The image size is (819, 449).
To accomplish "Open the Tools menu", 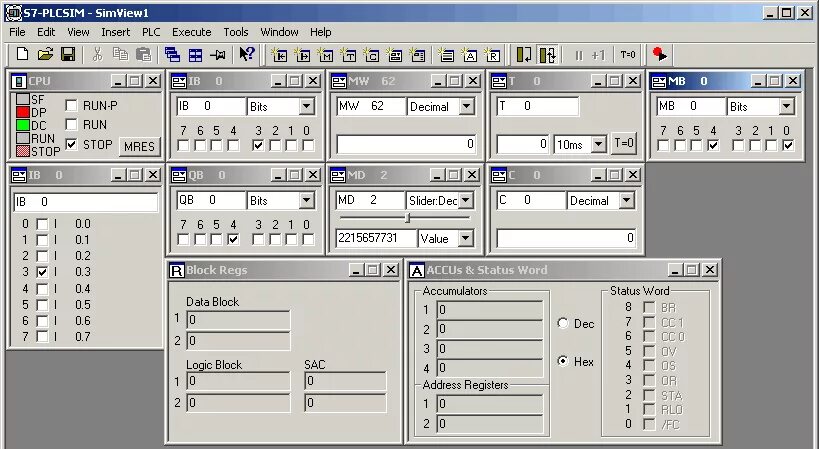I will click(236, 32).
